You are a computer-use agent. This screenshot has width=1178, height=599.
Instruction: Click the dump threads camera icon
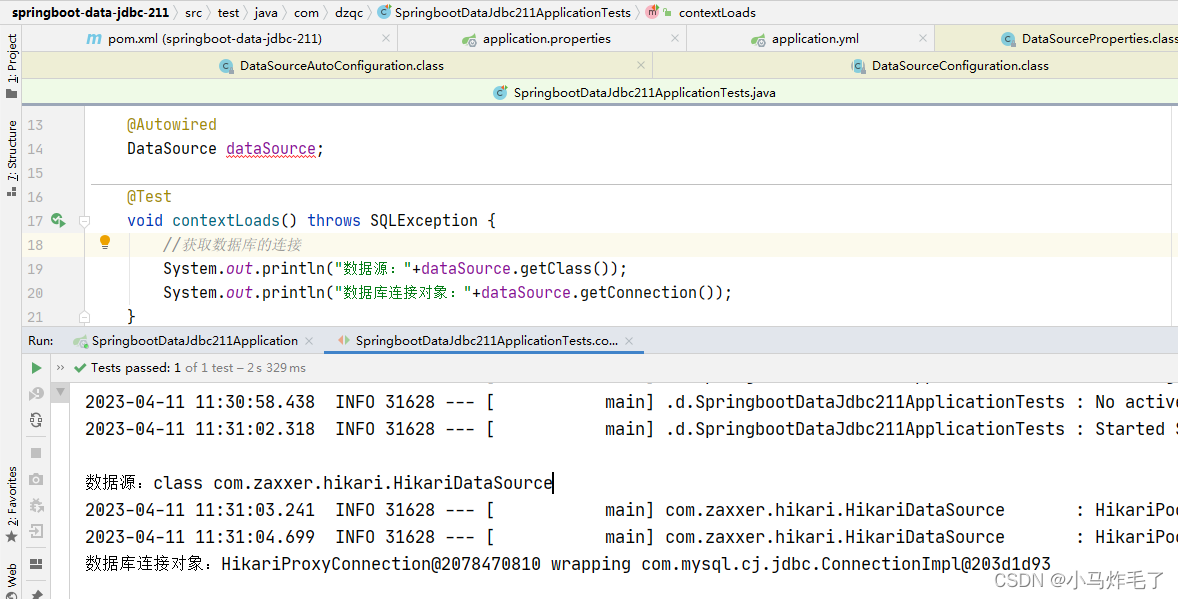(36, 480)
